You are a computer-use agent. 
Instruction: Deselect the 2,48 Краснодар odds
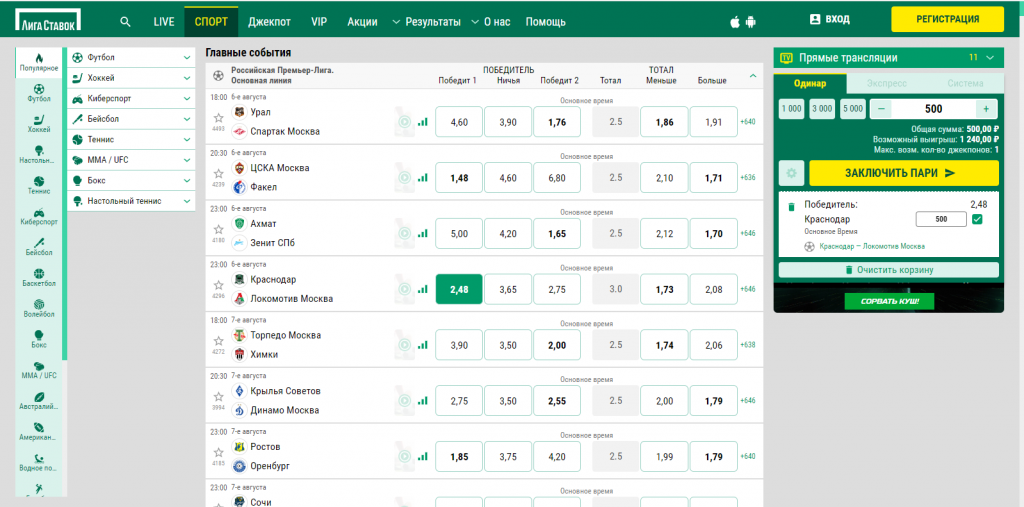point(459,289)
